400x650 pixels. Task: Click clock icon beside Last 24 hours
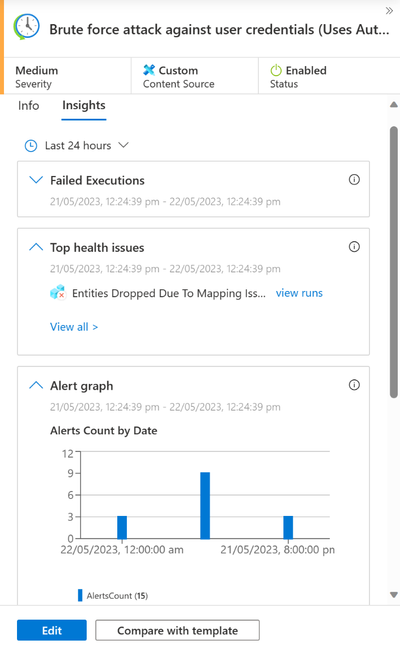31,146
